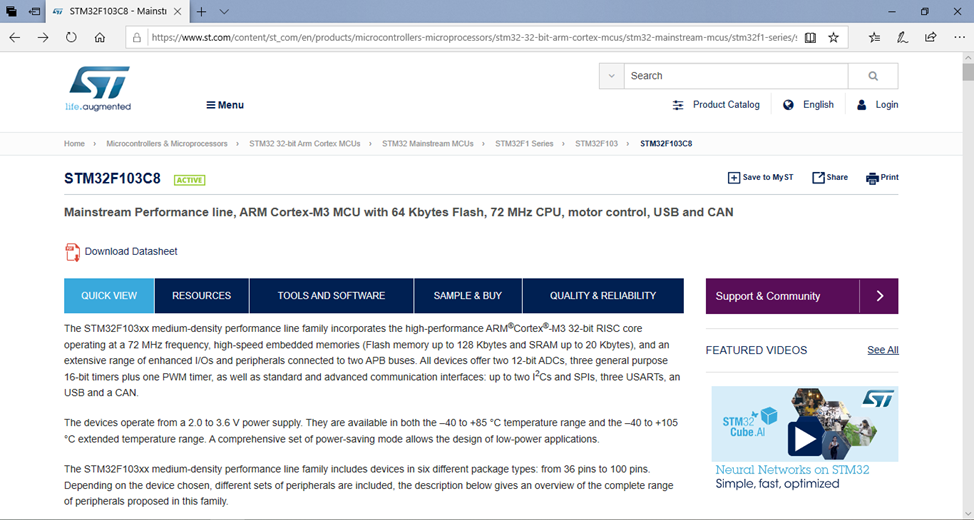Switch to the Resources tab
The image size is (974, 520).
[x=201, y=296]
